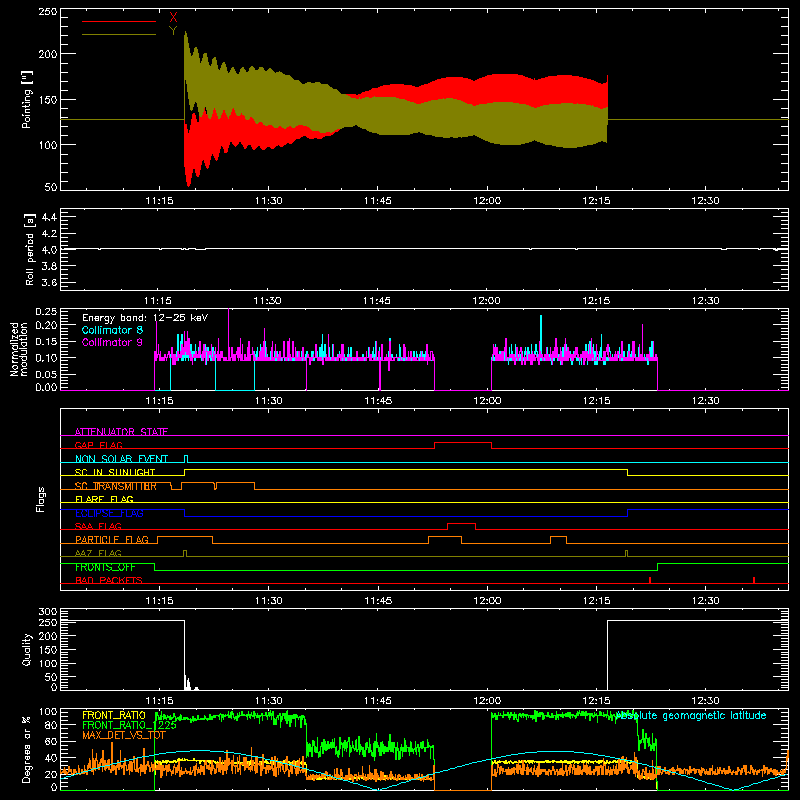Click the '0.00' modulation tick label

[x=46, y=387]
